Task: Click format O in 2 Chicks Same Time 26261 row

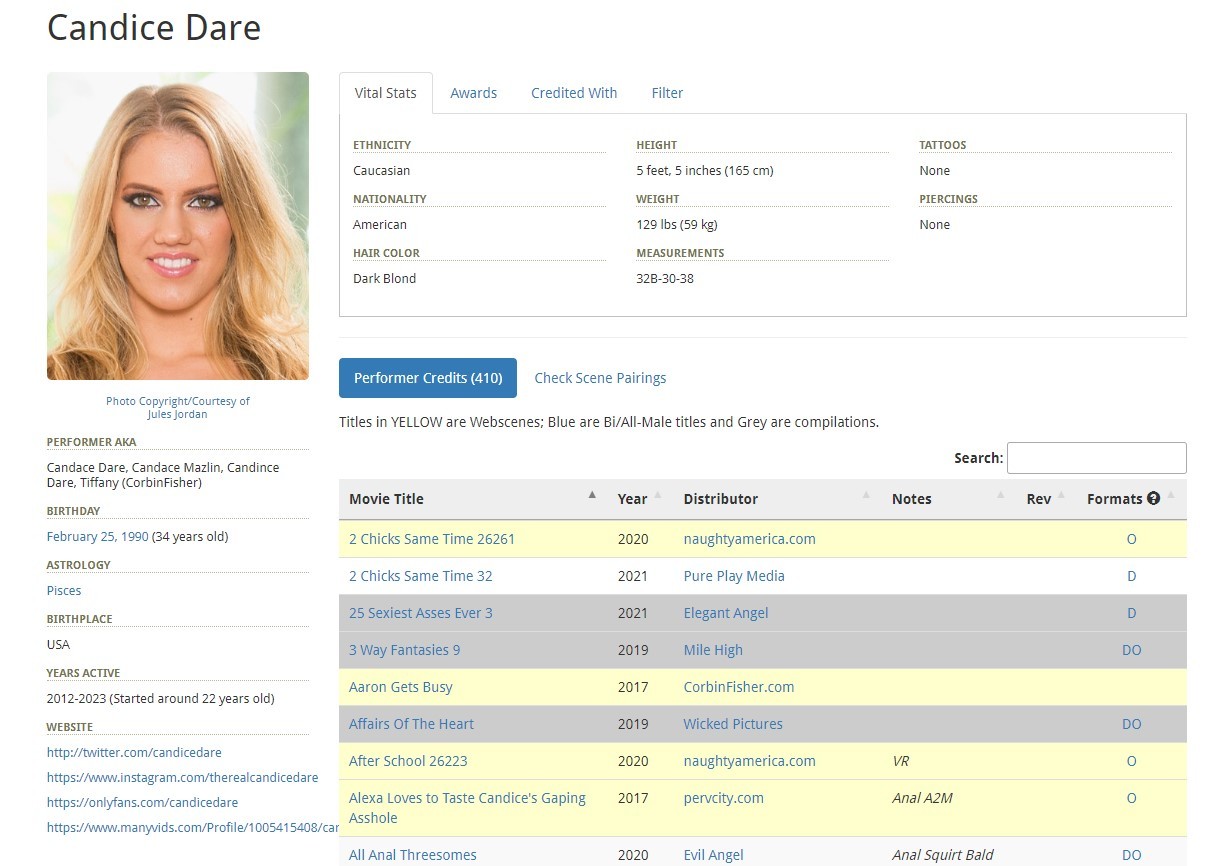Action: point(1132,539)
